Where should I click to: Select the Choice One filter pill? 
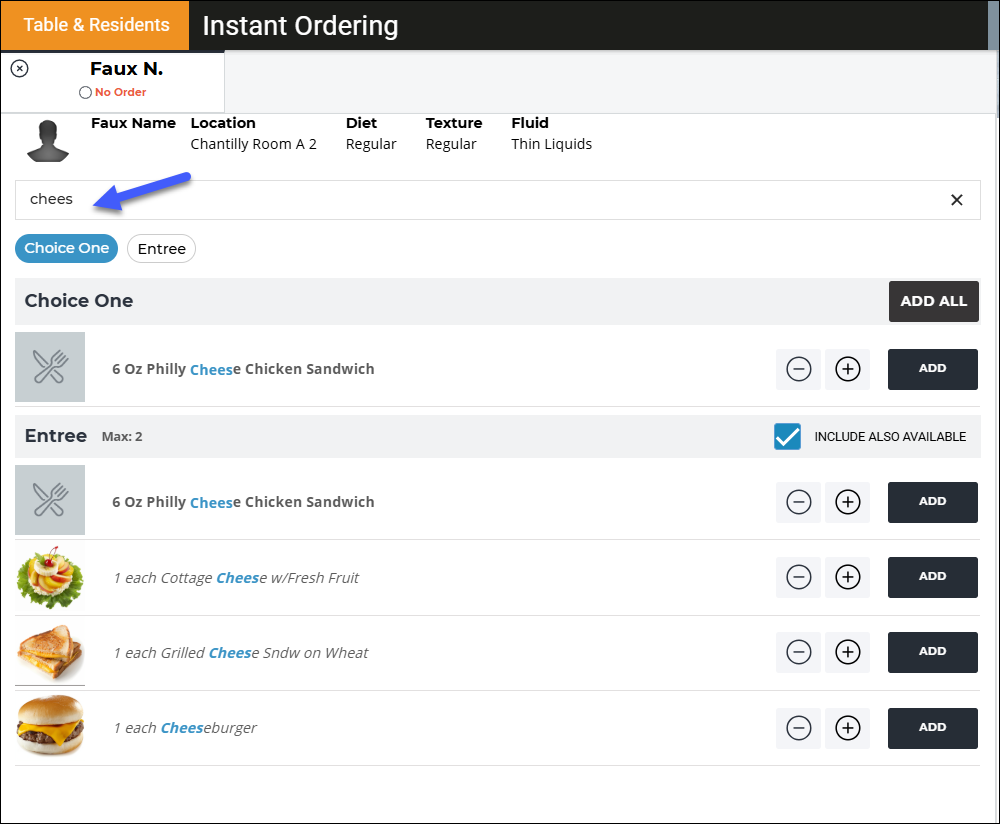[x=66, y=248]
